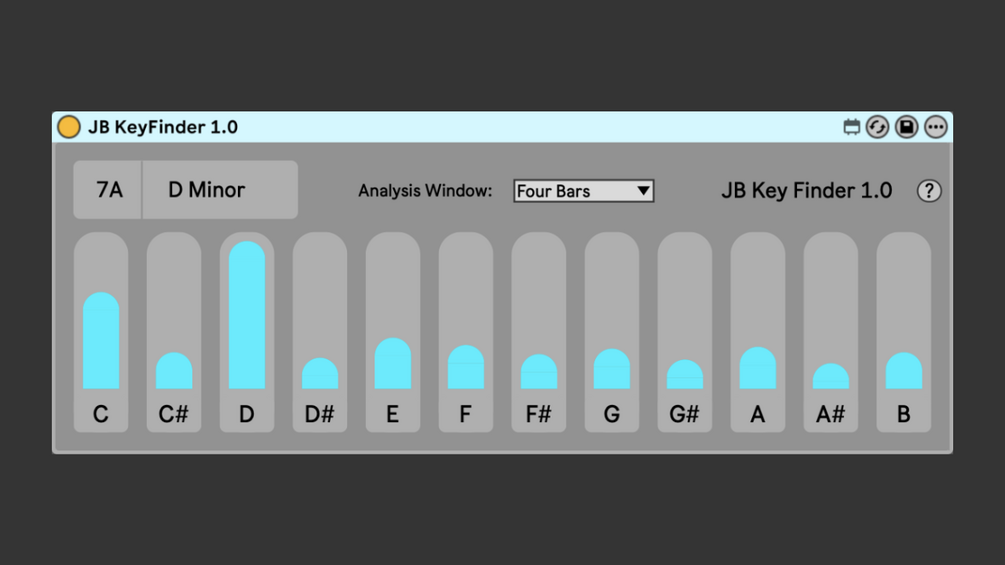Image resolution: width=1005 pixels, height=565 pixels.
Task: Click the E note meter
Action: coord(393,330)
